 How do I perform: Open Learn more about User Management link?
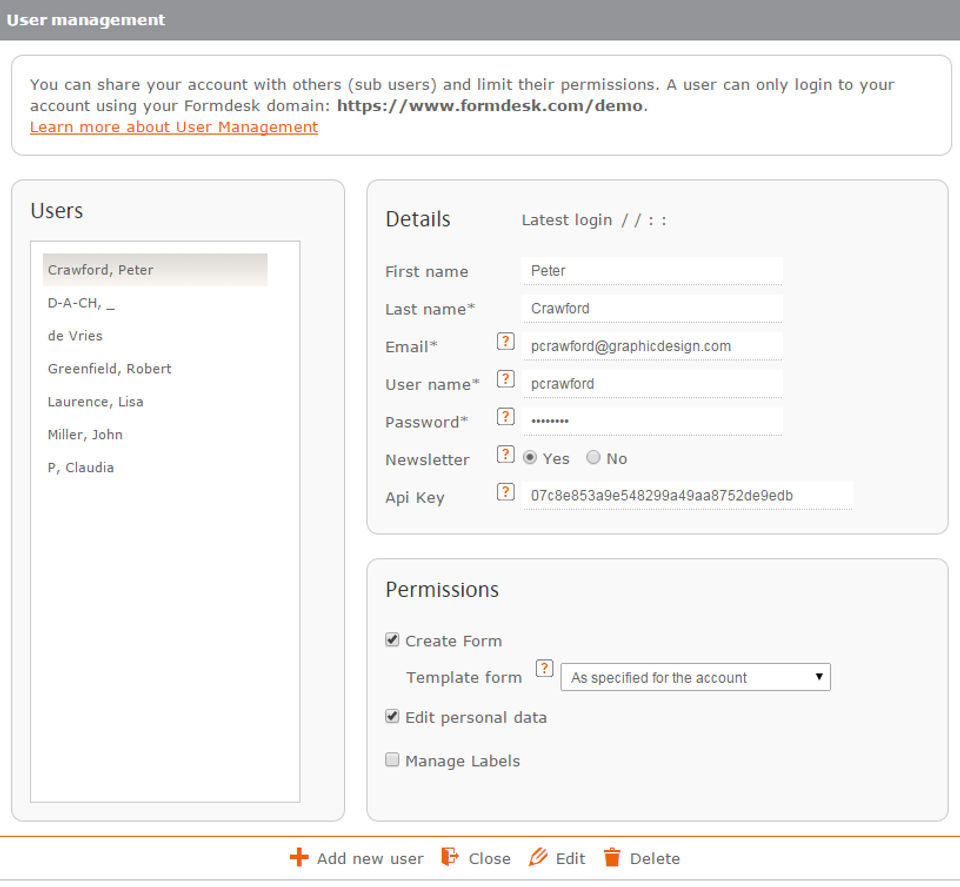click(x=174, y=127)
